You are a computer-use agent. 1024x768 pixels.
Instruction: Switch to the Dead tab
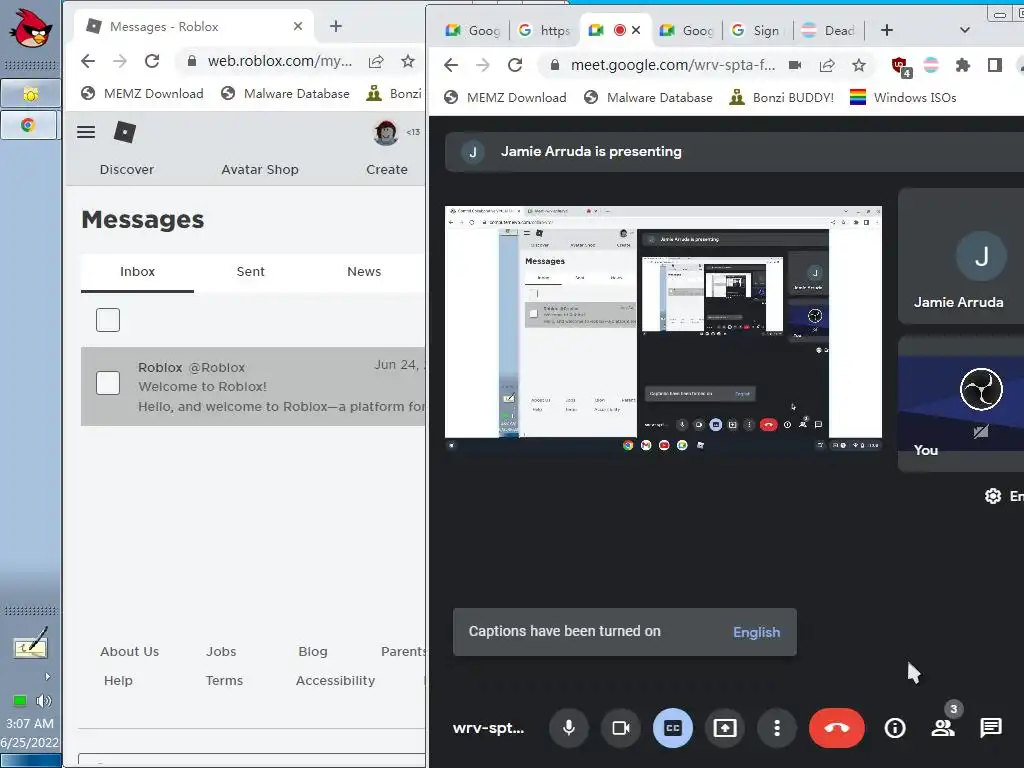827,30
